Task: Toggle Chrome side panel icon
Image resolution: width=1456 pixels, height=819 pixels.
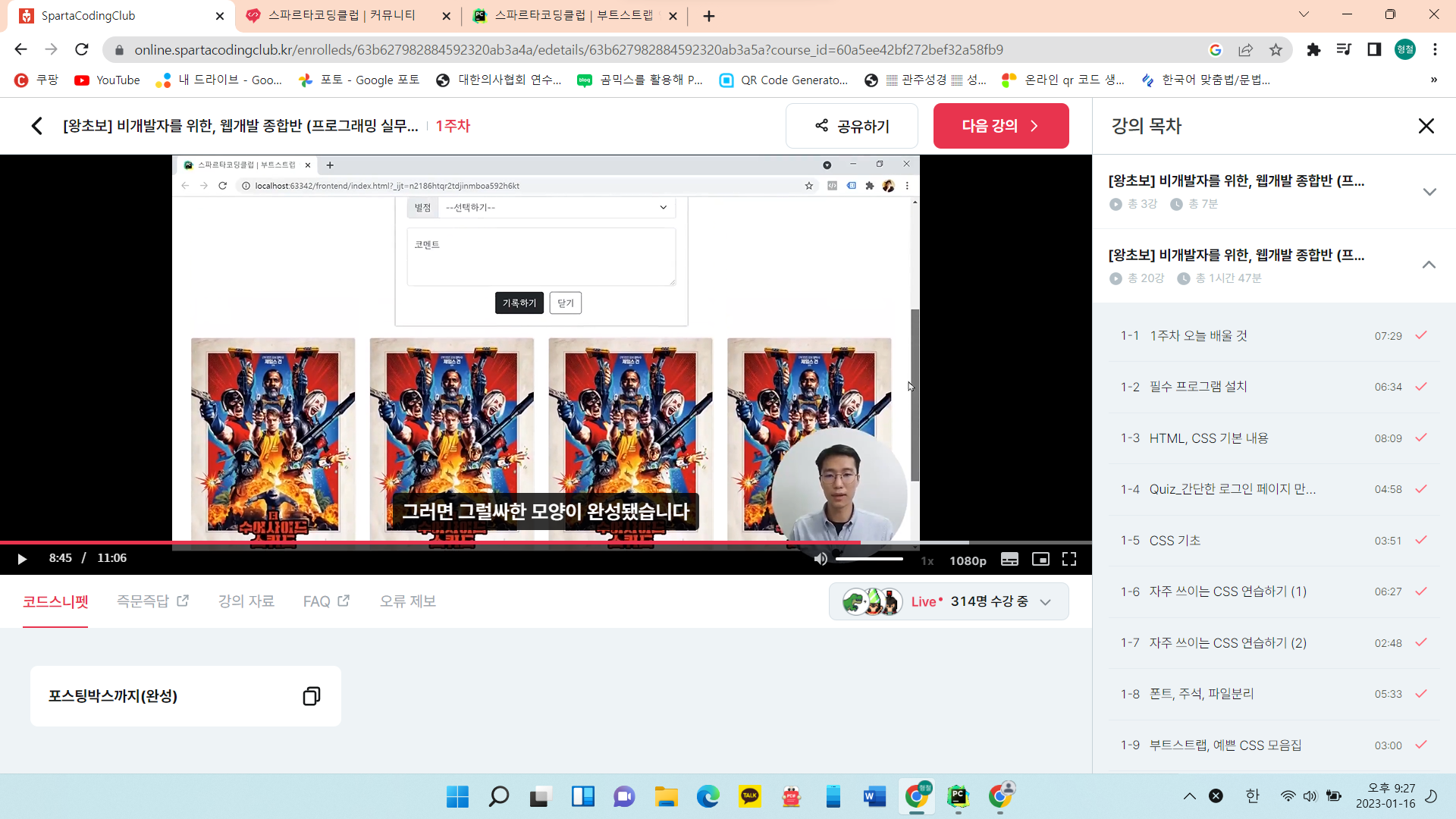Action: (x=1374, y=49)
